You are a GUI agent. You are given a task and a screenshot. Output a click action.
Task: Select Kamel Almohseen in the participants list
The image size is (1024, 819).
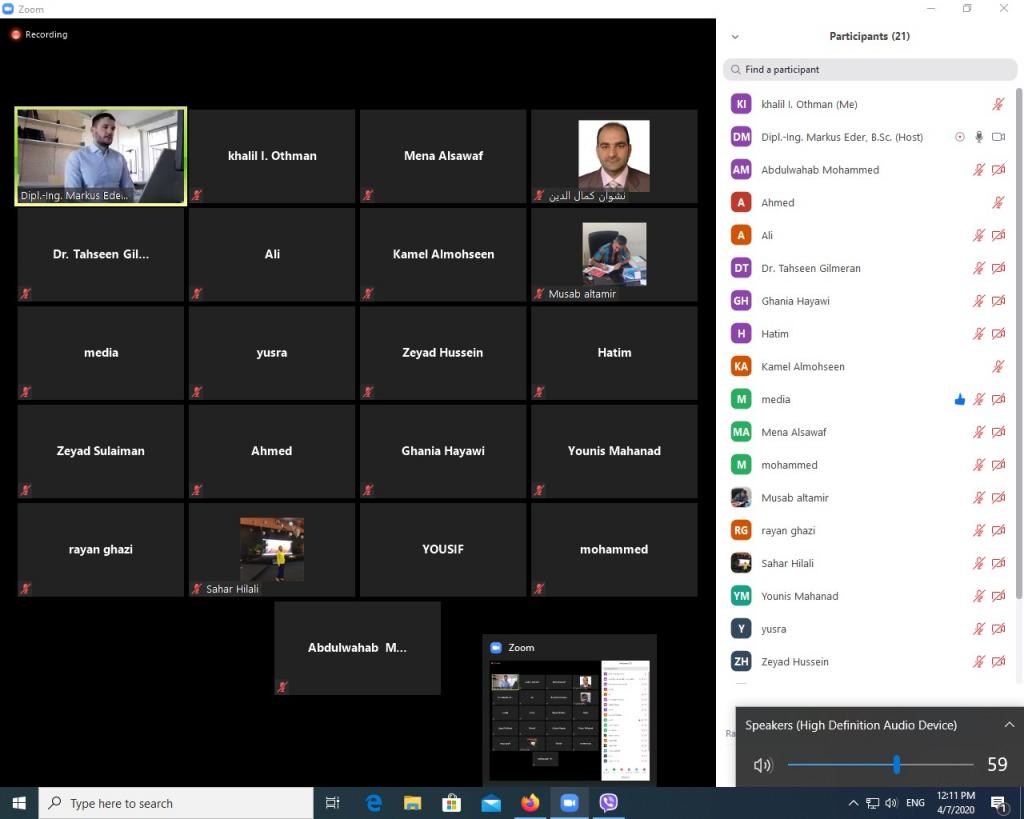[x=802, y=367]
